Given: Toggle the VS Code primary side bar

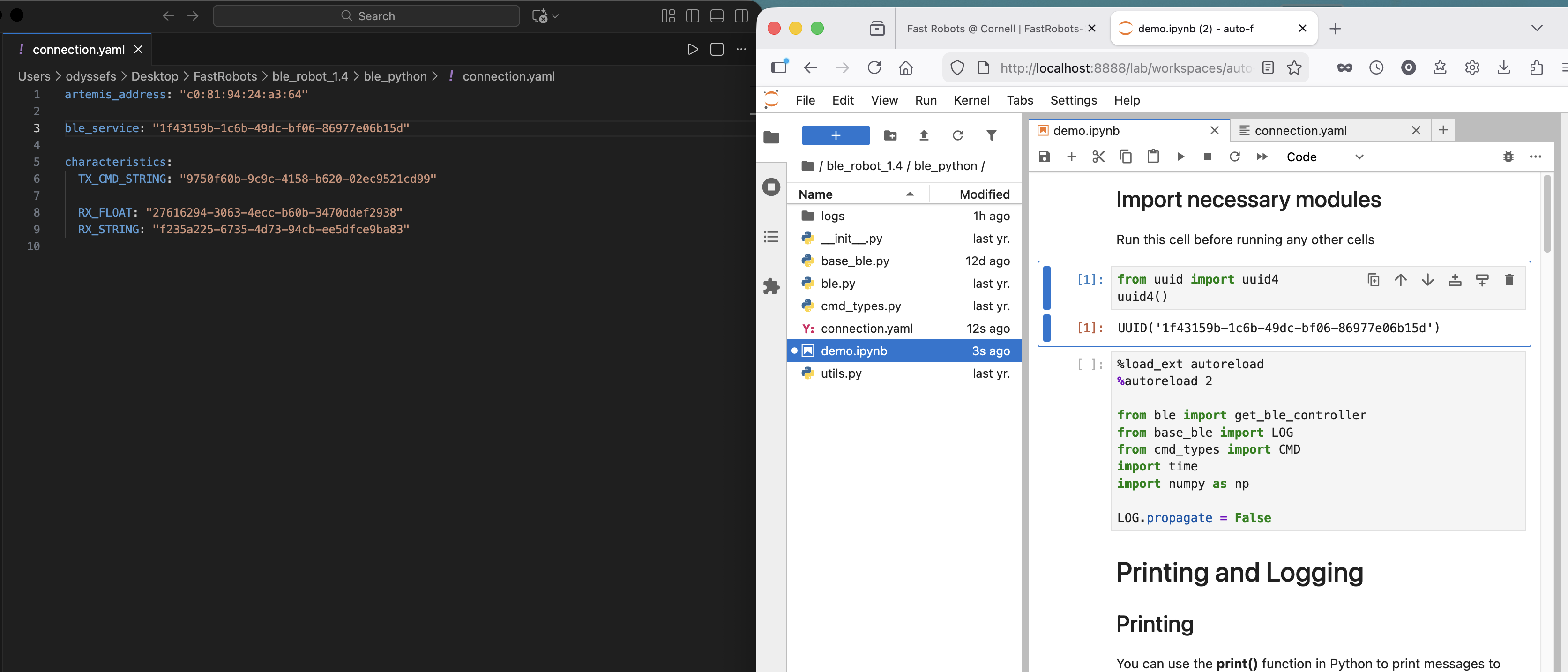Looking at the screenshot, I should [692, 16].
